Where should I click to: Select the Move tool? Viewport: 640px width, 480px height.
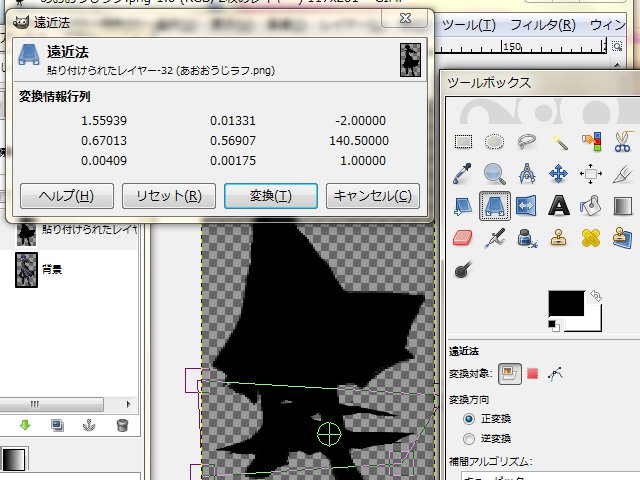[559, 174]
